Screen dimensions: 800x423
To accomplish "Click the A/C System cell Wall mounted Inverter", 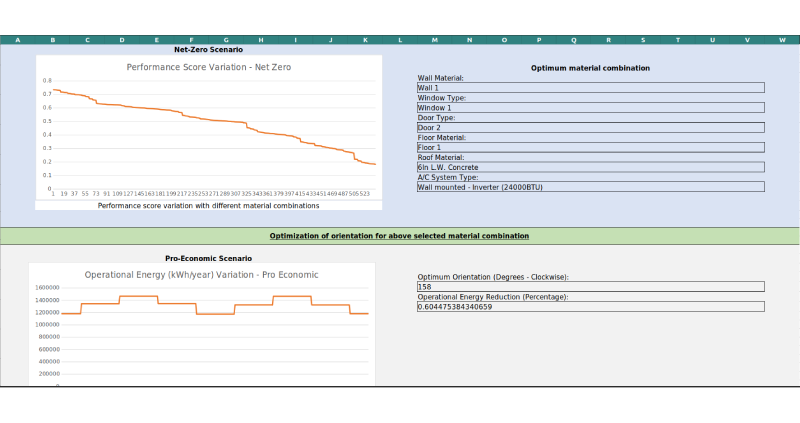I will (x=590, y=186).
